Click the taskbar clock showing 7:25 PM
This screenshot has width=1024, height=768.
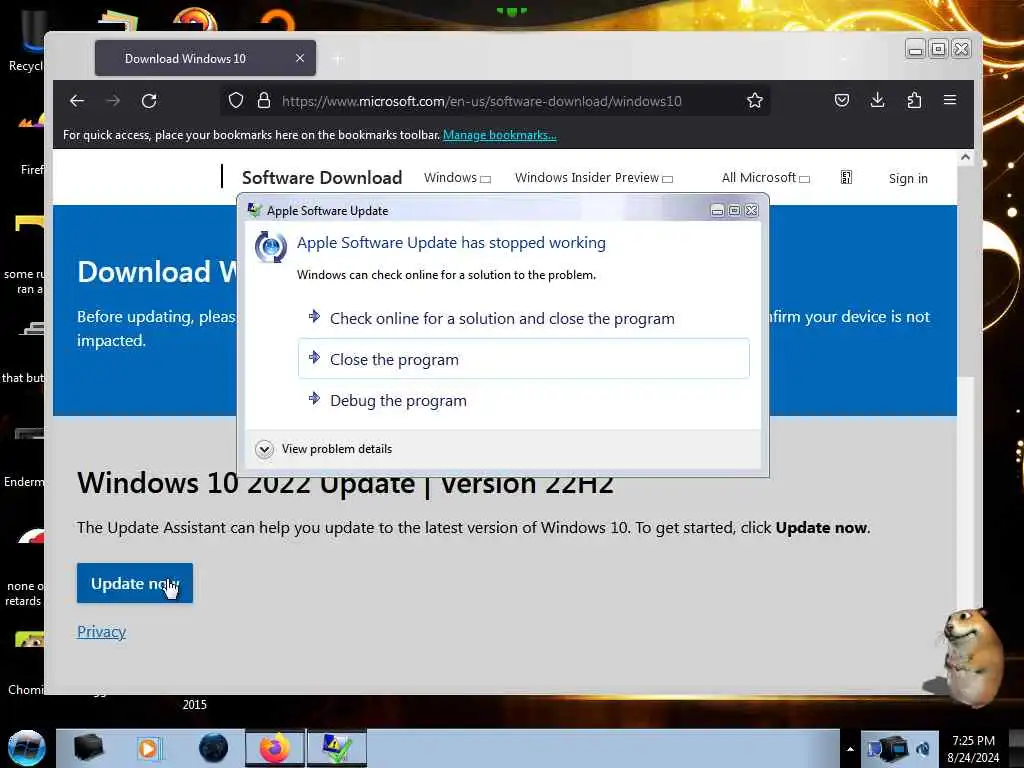tap(973, 749)
